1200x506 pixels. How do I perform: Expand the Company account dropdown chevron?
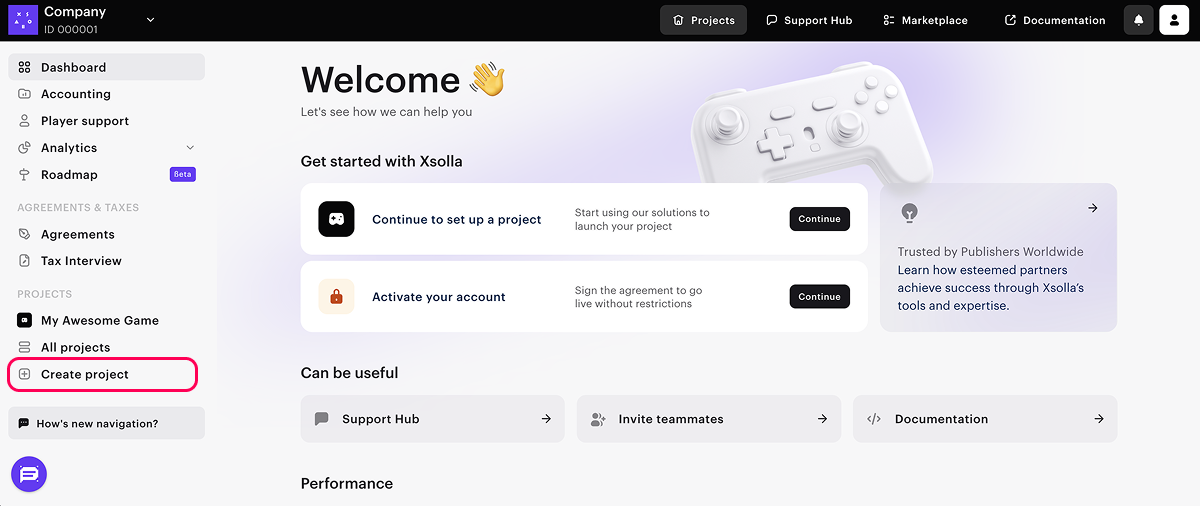tap(151, 20)
